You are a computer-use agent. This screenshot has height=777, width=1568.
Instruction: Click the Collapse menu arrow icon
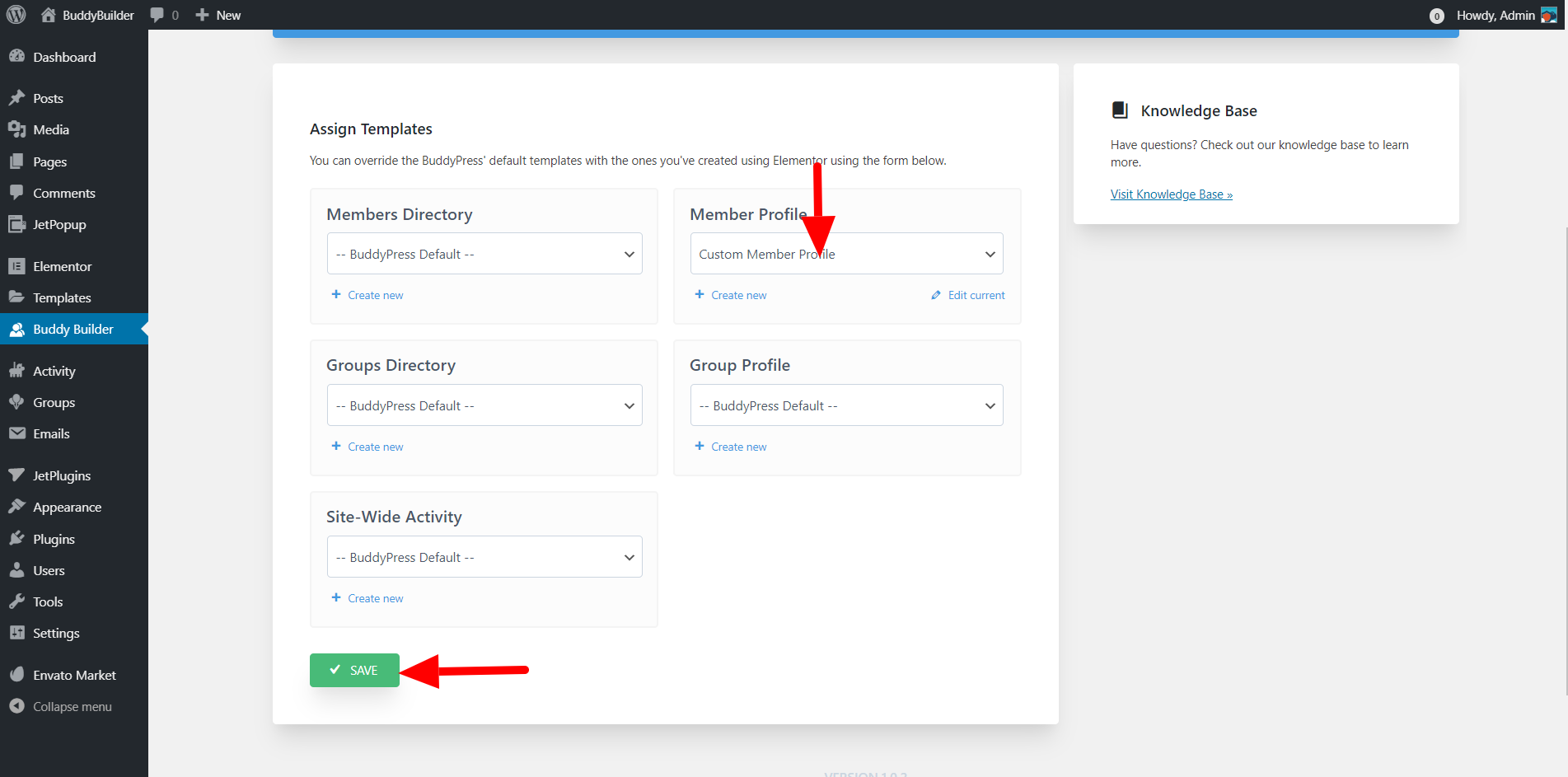click(16, 706)
